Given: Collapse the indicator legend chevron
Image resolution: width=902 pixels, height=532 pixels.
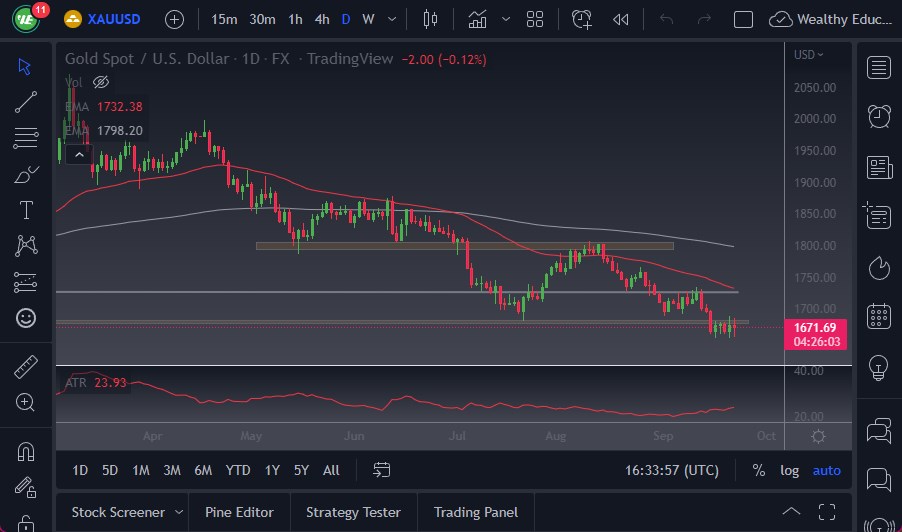Looking at the screenshot, I should click(x=78, y=154).
